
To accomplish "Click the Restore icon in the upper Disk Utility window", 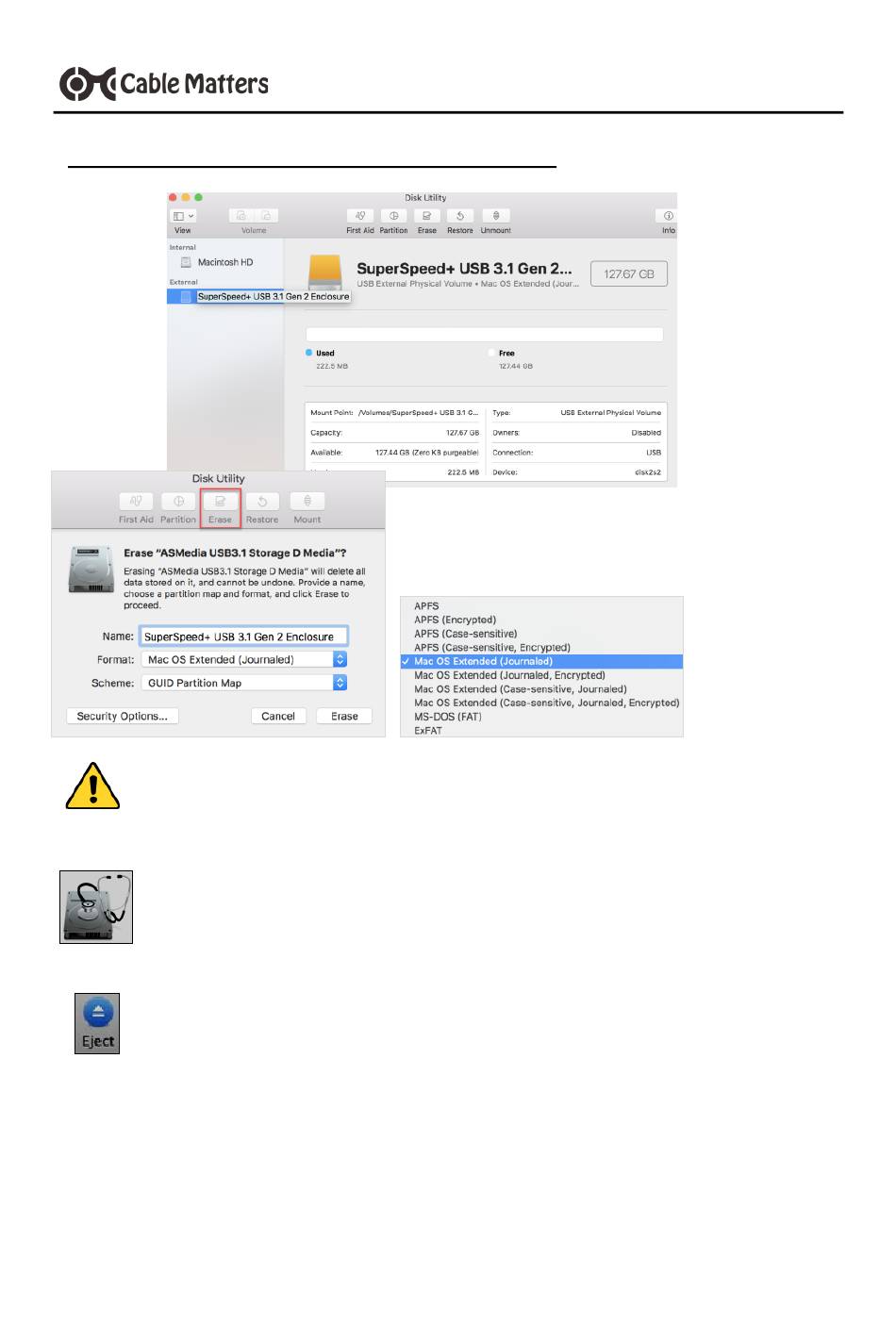I will [x=460, y=216].
